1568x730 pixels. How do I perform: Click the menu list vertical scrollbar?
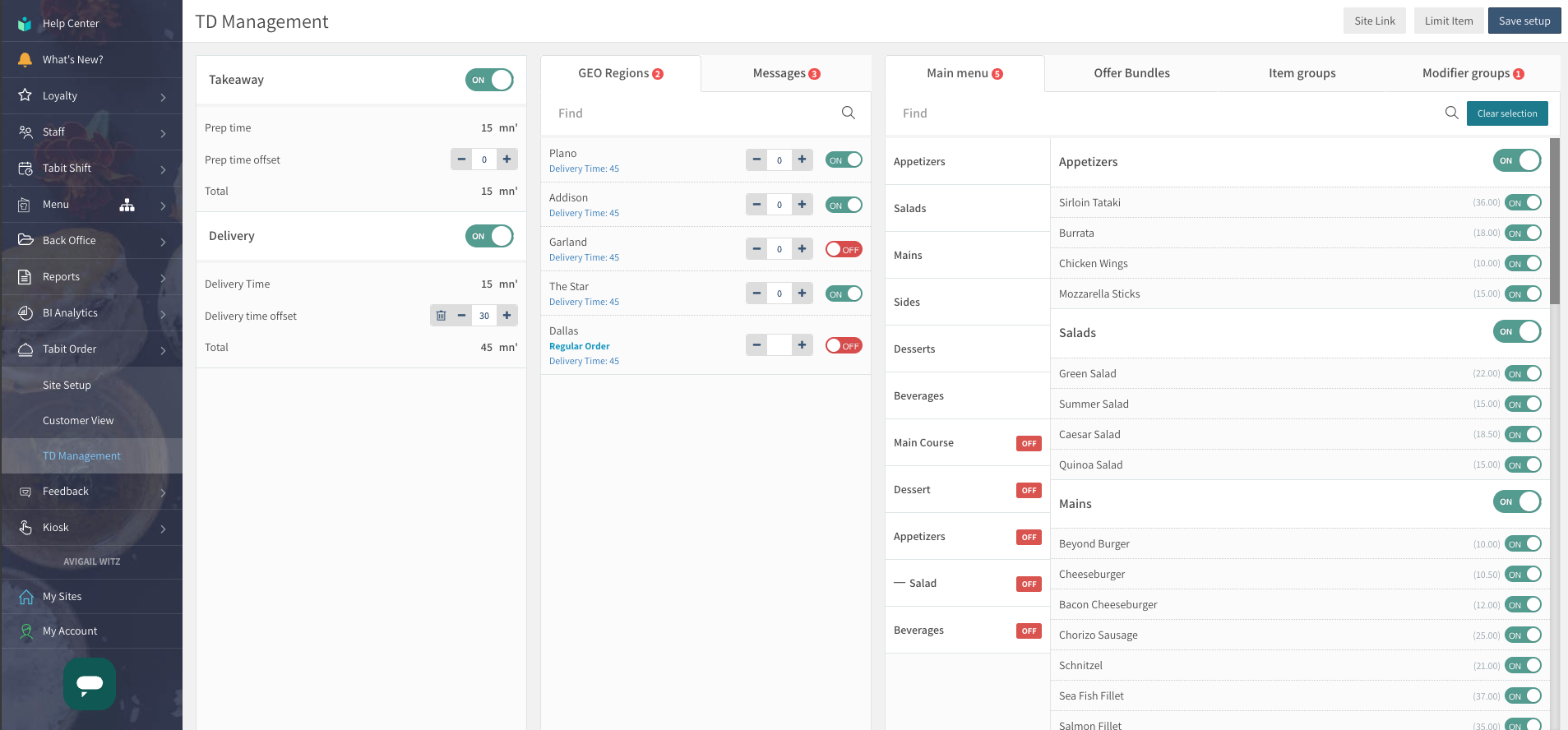(x=1554, y=222)
